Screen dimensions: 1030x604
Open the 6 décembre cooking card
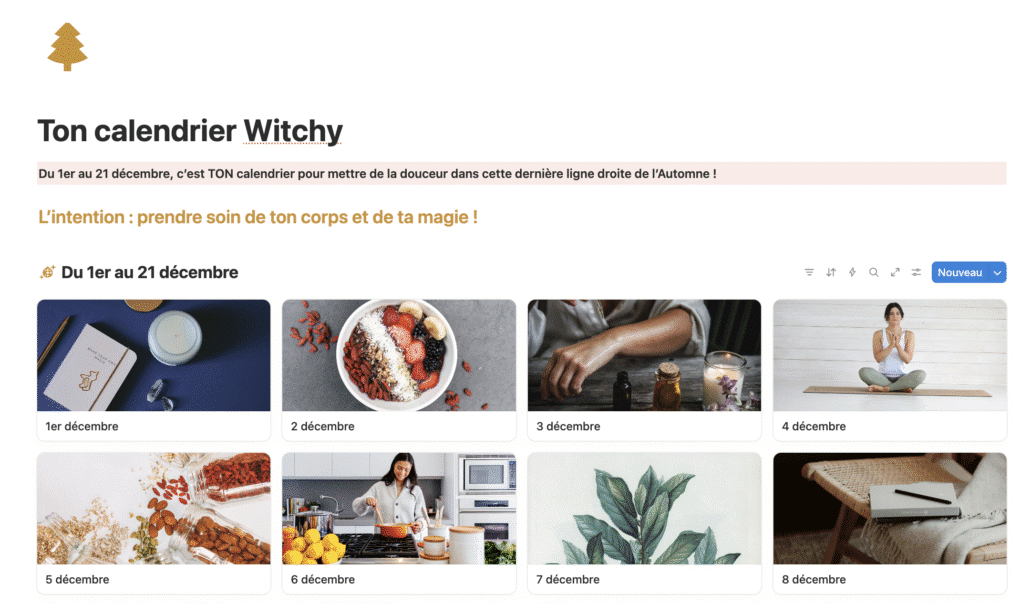[x=399, y=523]
